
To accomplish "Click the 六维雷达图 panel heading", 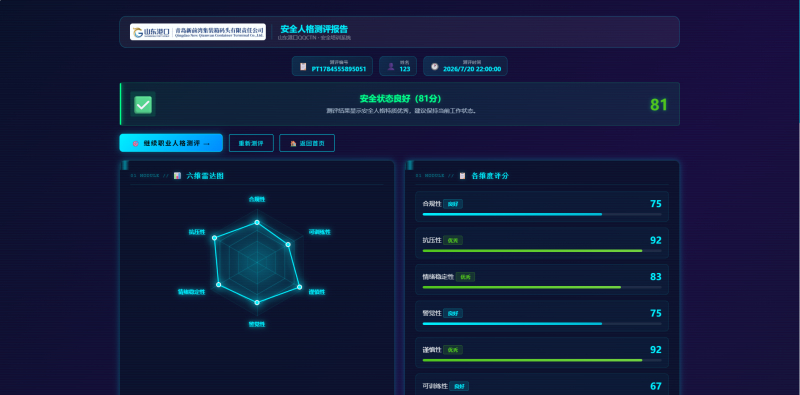I will click(205, 176).
